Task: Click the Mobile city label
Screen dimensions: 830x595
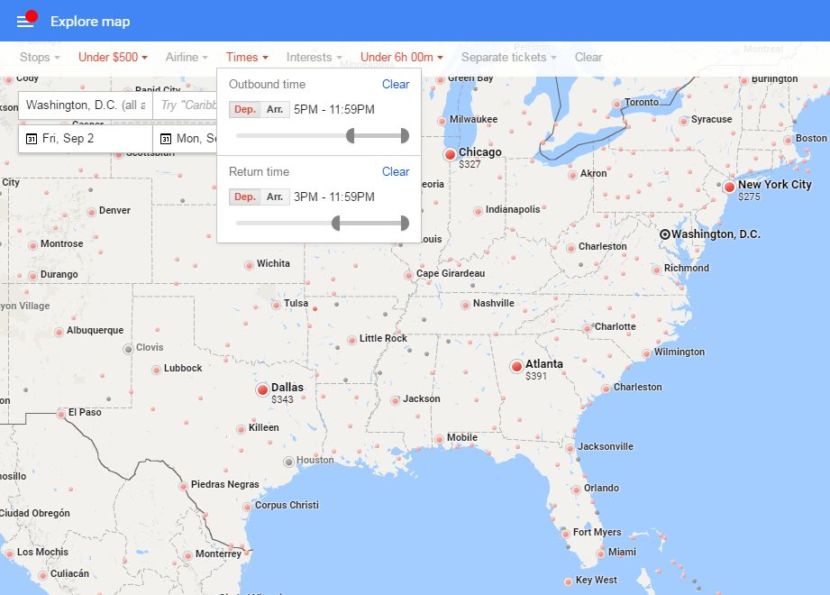Action: coord(462,437)
